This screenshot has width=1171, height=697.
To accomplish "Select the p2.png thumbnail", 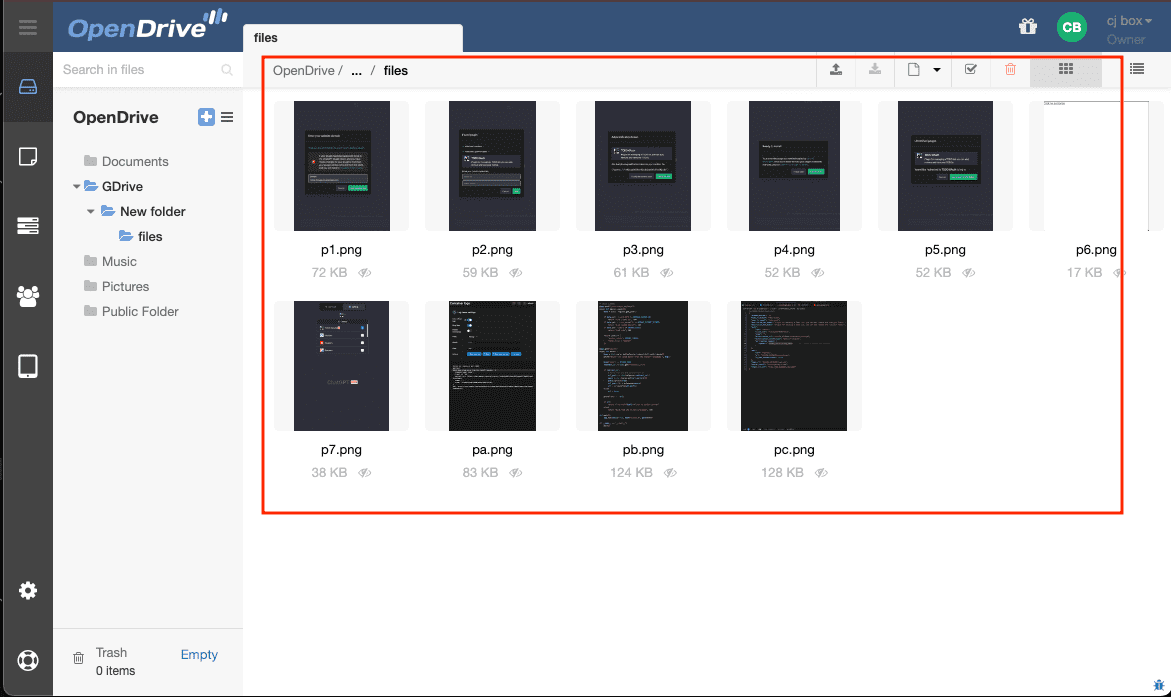I will [x=492, y=166].
